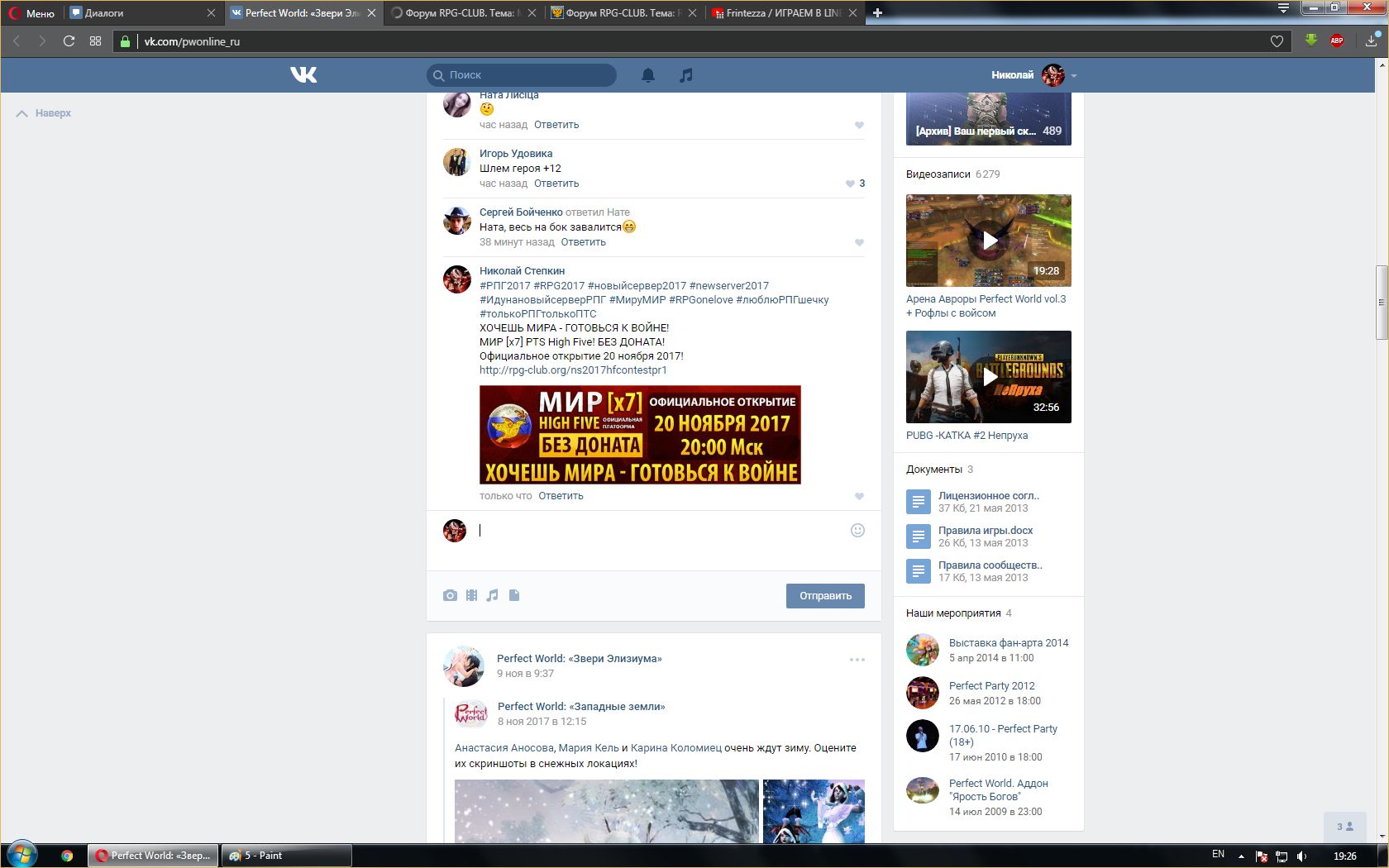The image size is (1389, 868).
Task: Play Арена Авроры video thumbnail
Action: coord(989,241)
